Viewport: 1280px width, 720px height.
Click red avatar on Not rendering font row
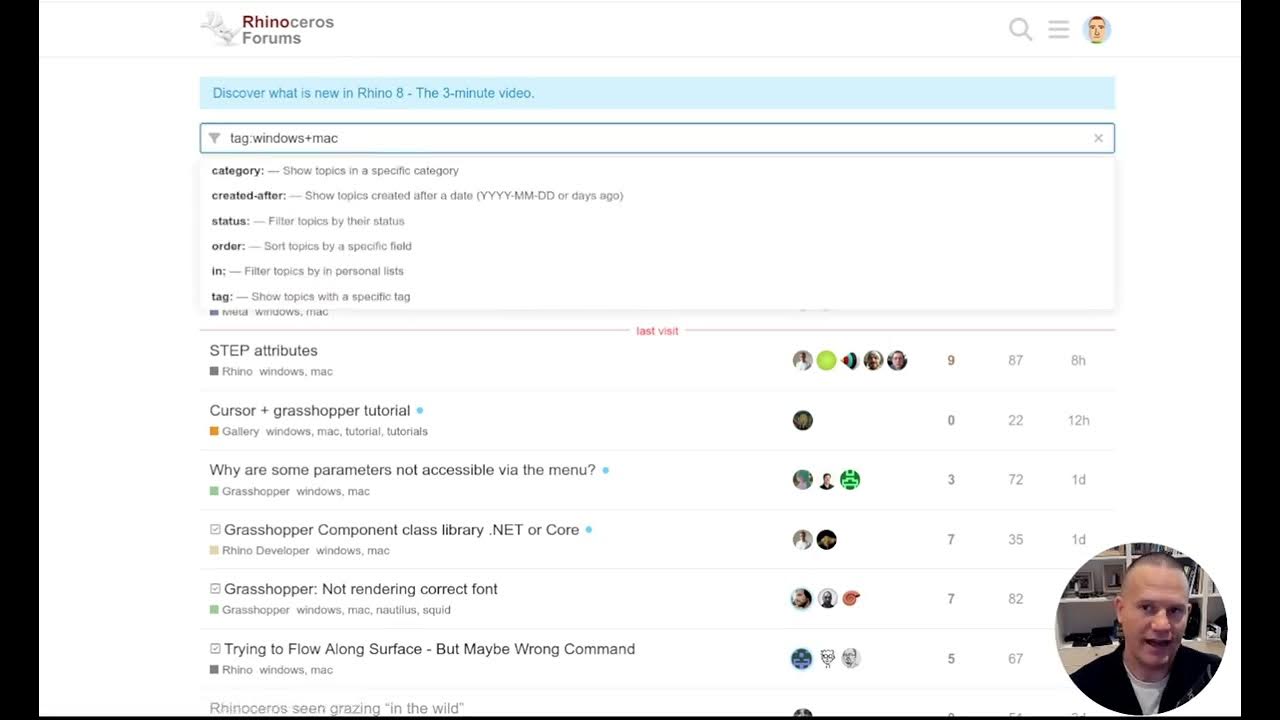(850, 599)
